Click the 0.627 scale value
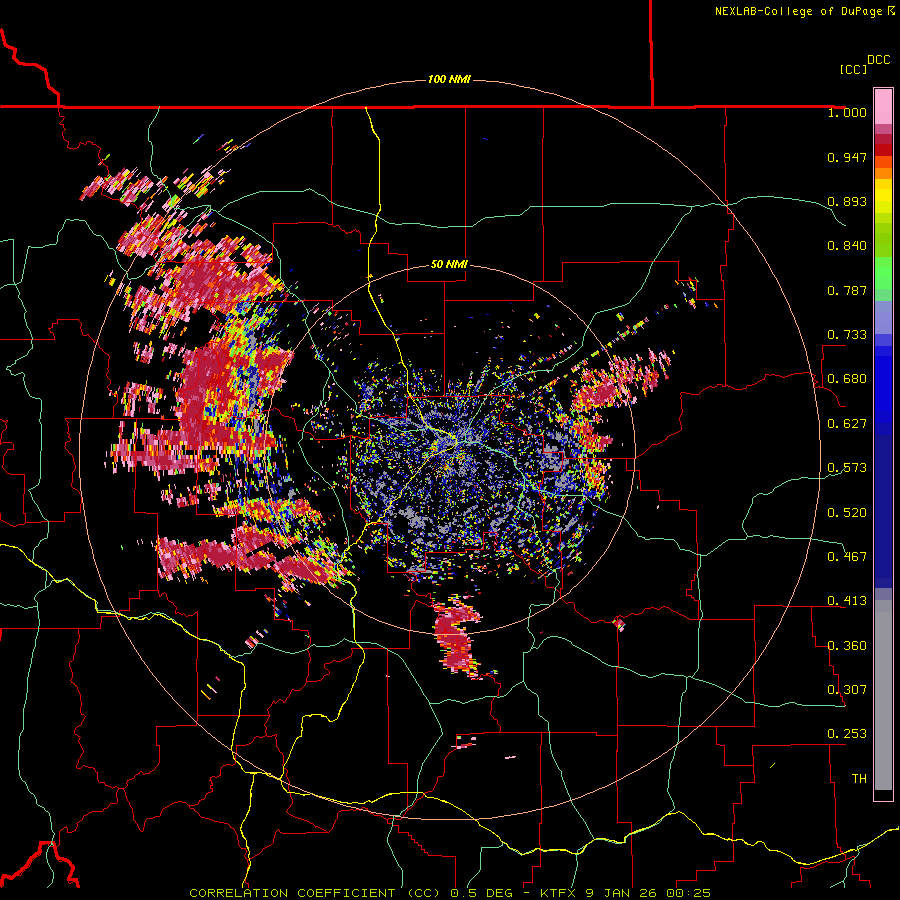This screenshot has height=900, width=900. pyautogui.click(x=847, y=424)
